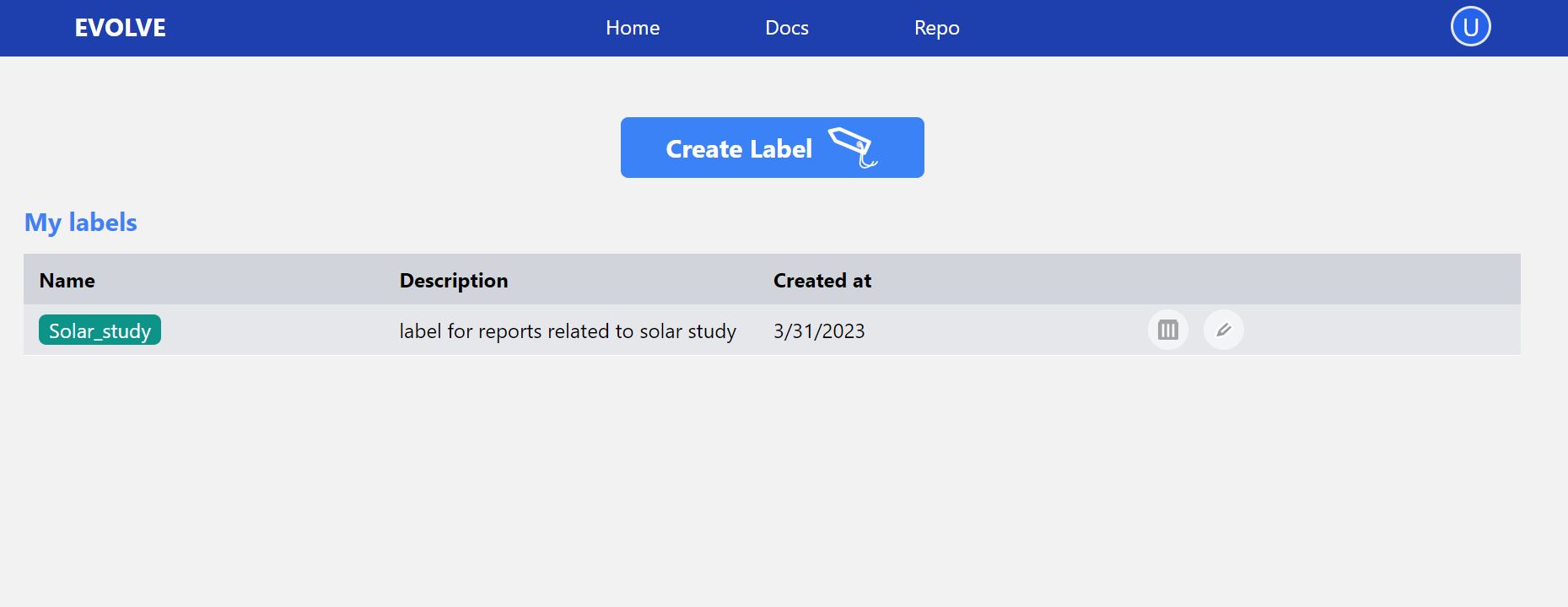Viewport: 1568px width, 607px height.
Task: Click the tag icon on Create Label
Action: tap(853, 148)
